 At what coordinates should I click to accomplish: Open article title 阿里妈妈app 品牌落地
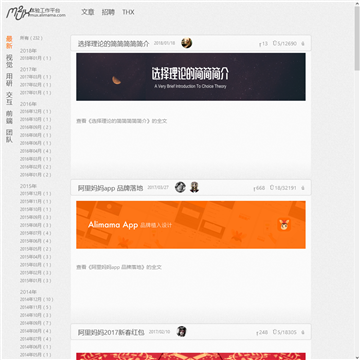coord(110,188)
